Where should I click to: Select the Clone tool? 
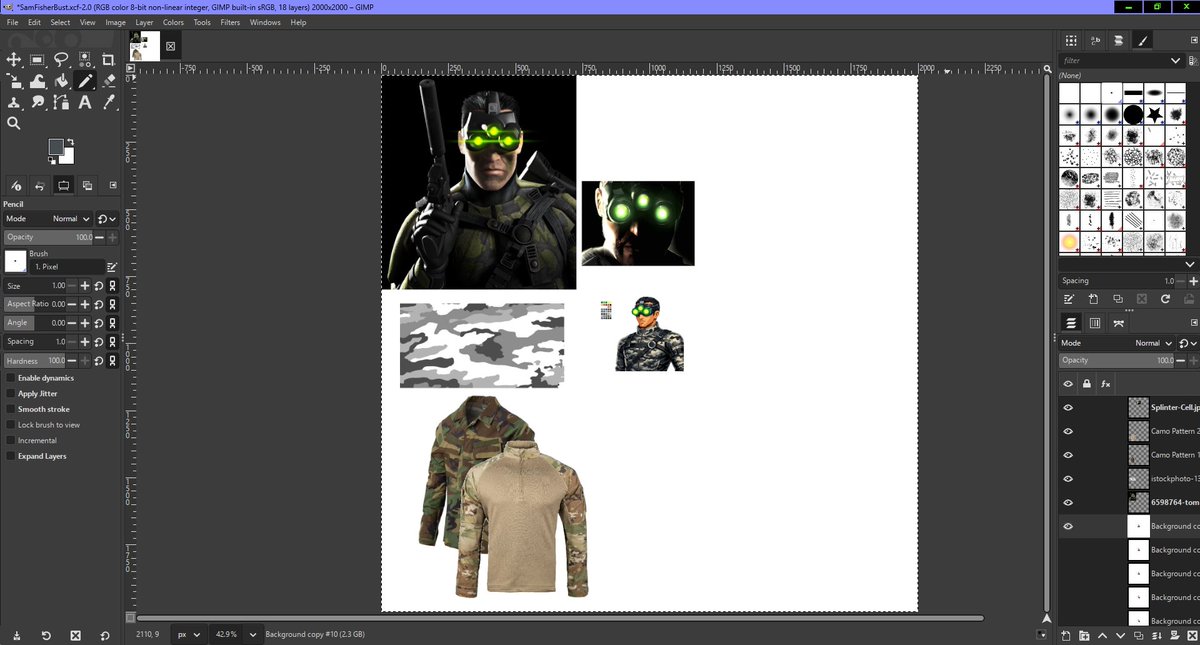pos(14,101)
